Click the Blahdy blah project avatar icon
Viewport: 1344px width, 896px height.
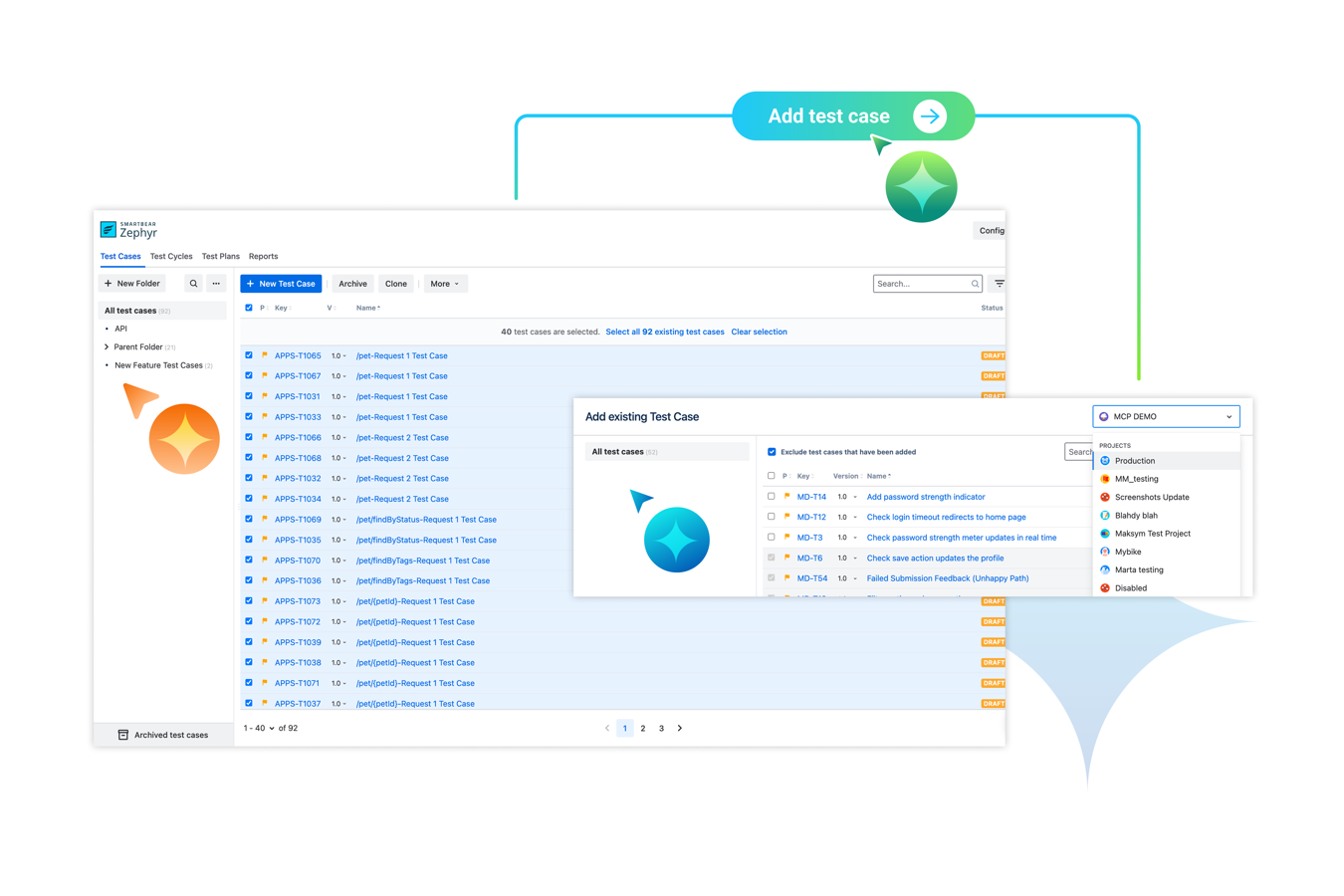(1105, 515)
